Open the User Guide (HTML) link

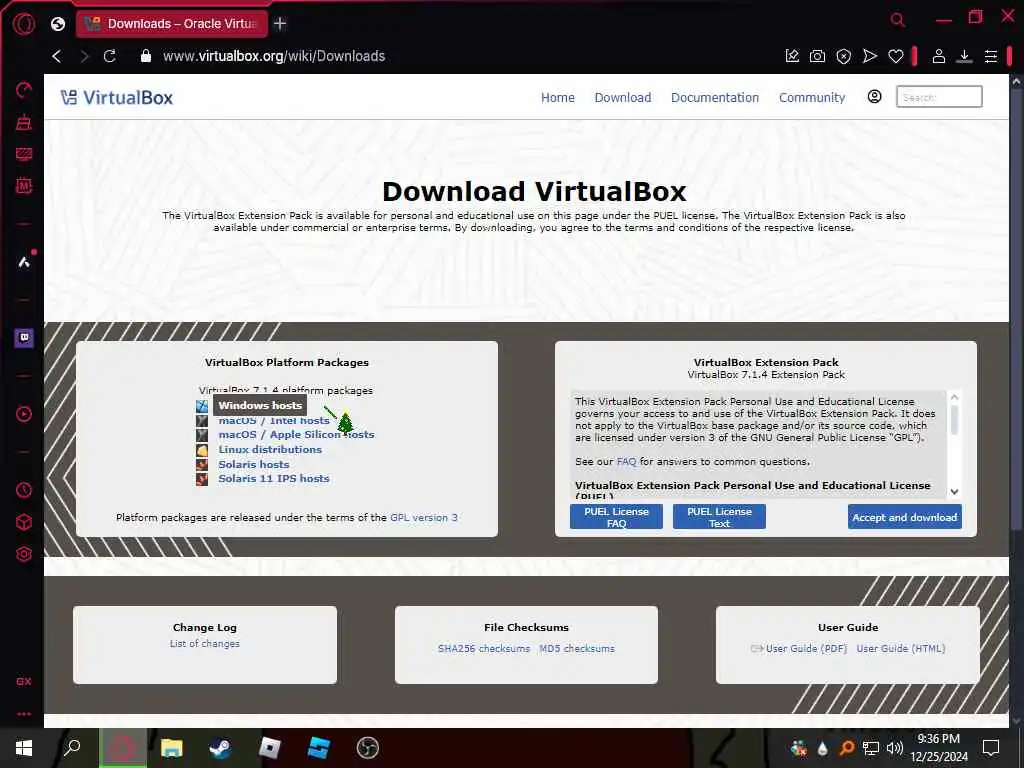coord(901,649)
